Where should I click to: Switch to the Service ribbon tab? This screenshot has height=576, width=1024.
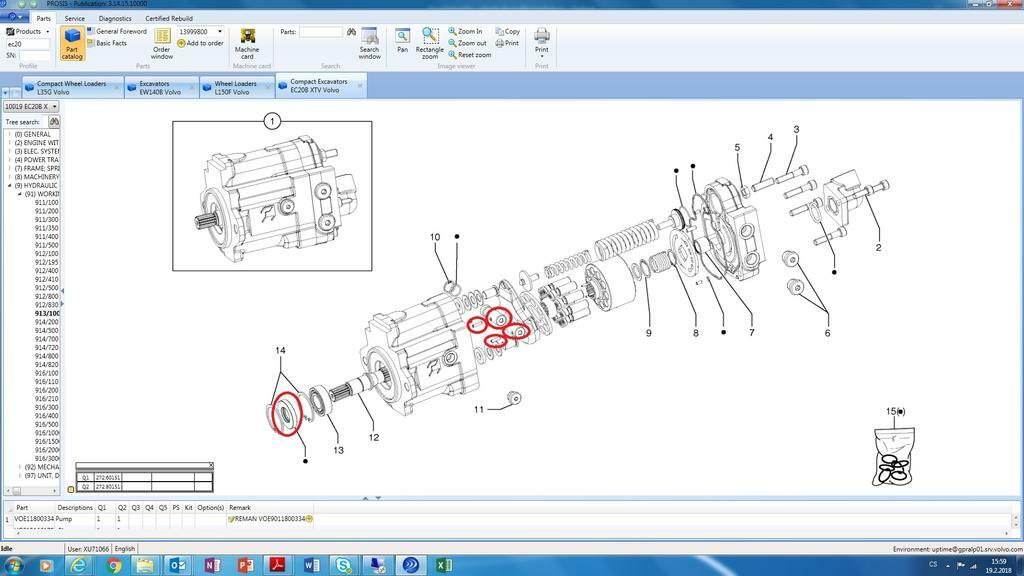coord(74,18)
